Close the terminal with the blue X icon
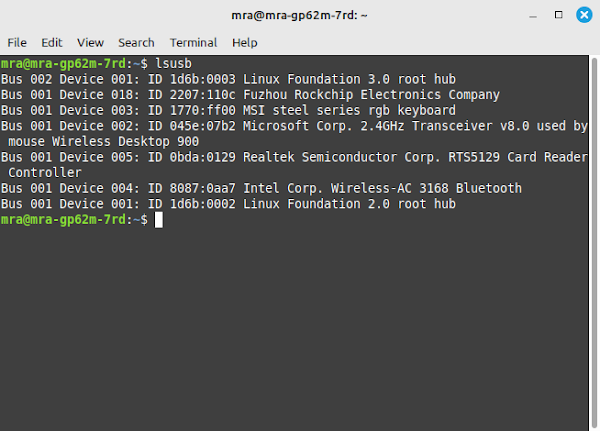 (584, 15)
